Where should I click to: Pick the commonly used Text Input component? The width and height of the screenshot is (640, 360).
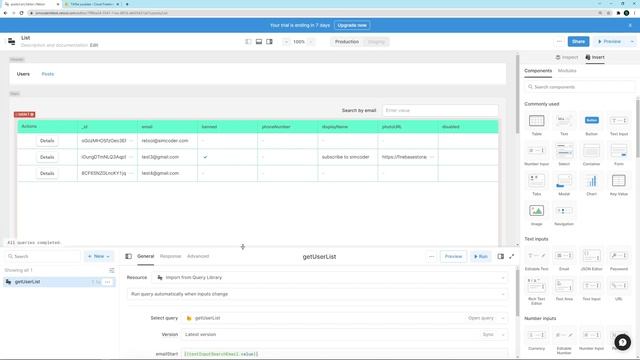pyautogui.click(x=619, y=121)
